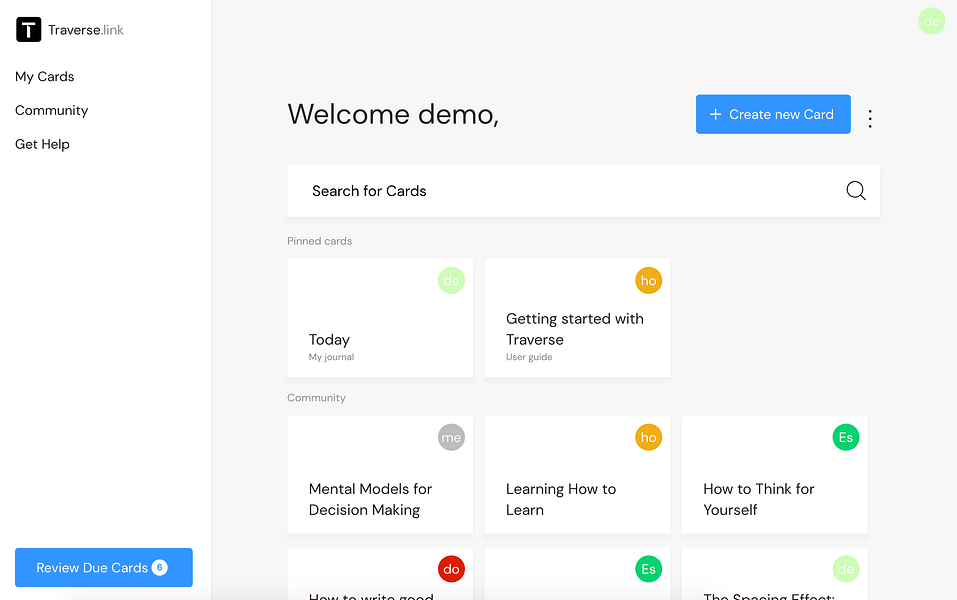Open My Cards in the sidebar
957x600 pixels.
(45, 76)
